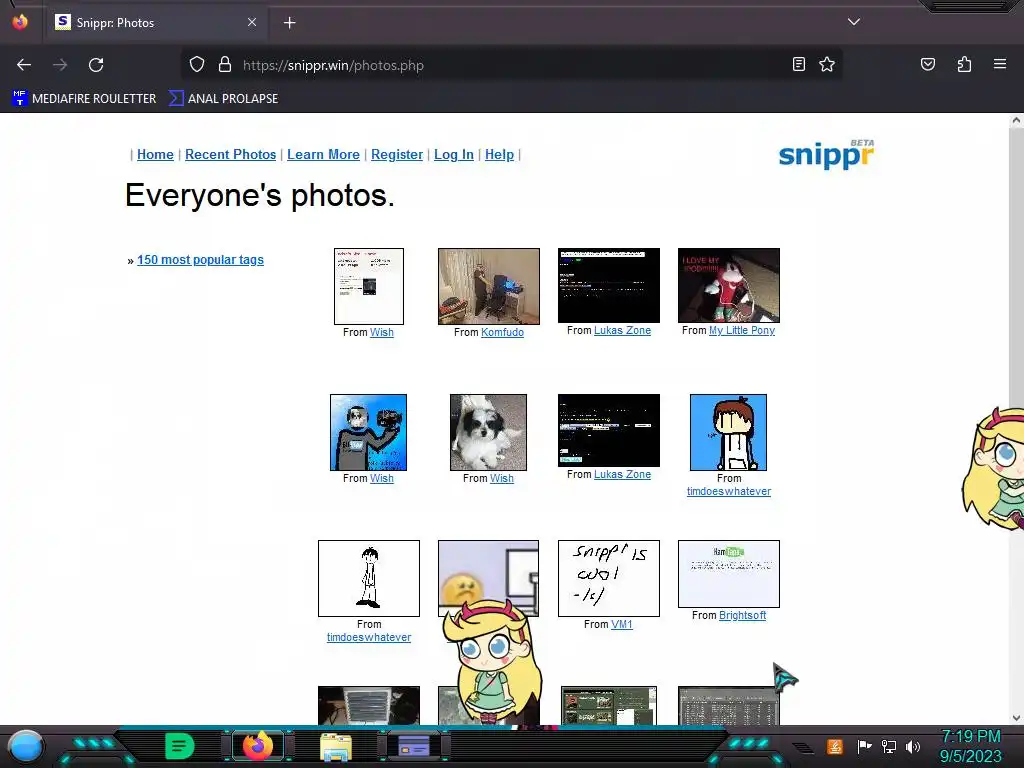Open the Log In page
The image size is (1024, 768).
point(454,155)
